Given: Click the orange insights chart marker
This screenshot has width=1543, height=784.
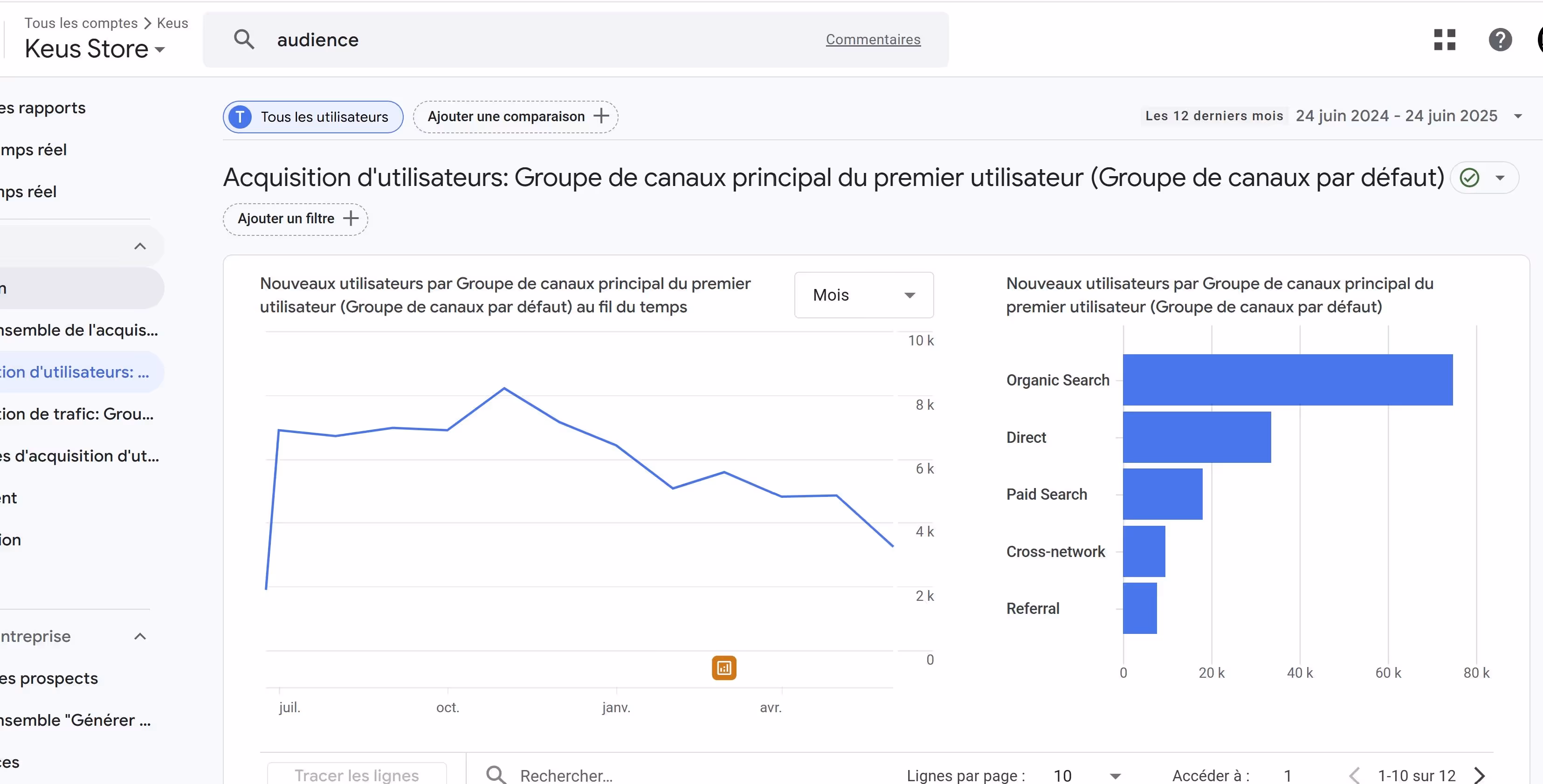Looking at the screenshot, I should click(723, 668).
